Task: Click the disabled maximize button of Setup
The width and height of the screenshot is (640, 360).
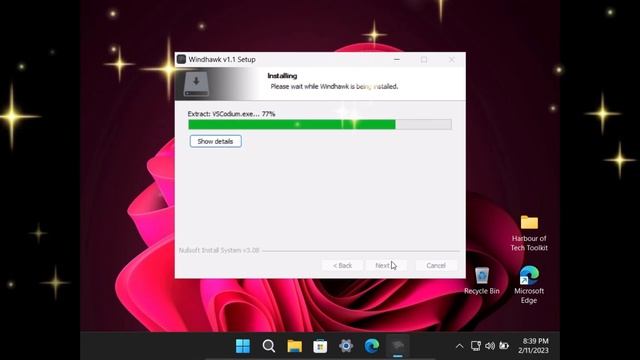Action: pyautogui.click(x=424, y=60)
